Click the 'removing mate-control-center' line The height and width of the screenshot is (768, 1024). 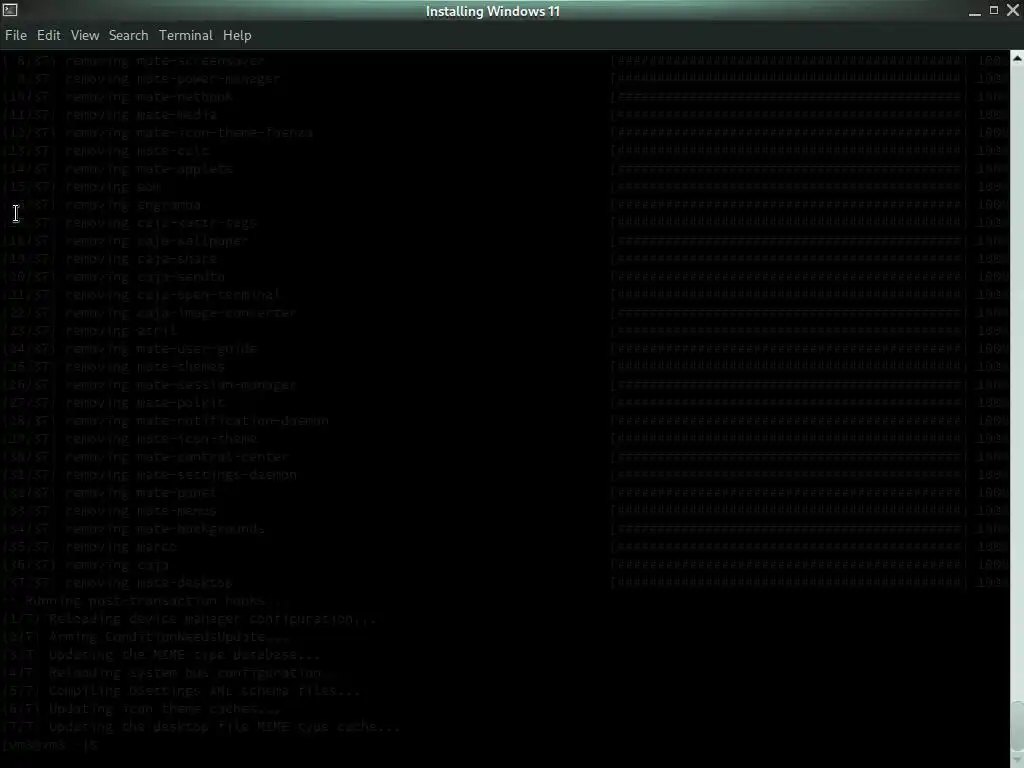[146, 456]
